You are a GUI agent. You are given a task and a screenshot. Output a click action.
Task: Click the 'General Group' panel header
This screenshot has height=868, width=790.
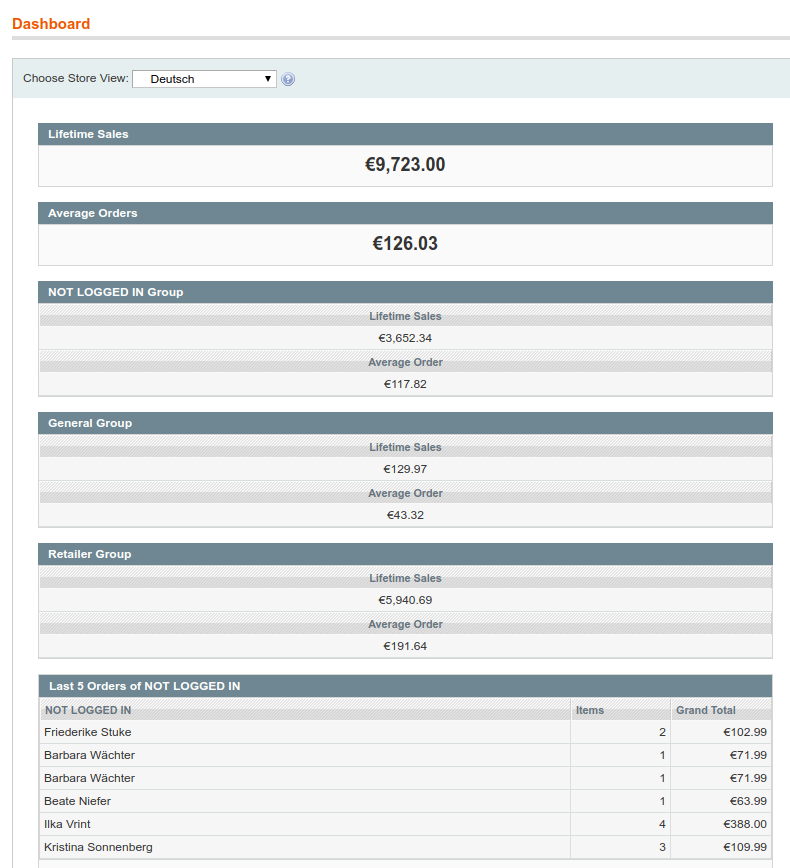coord(405,423)
